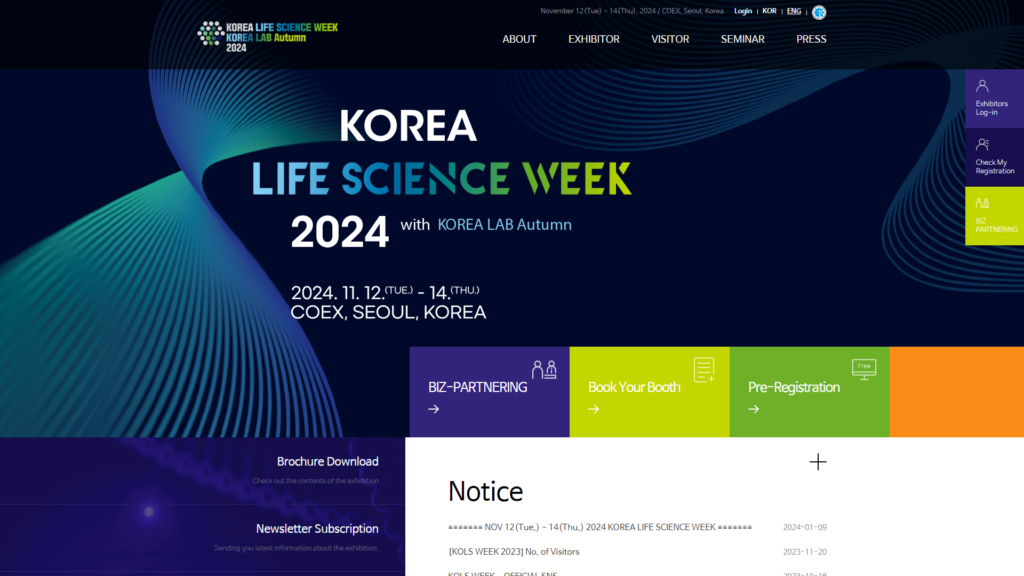Open the ABOUT menu

pyautogui.click(x=519, y=39)
